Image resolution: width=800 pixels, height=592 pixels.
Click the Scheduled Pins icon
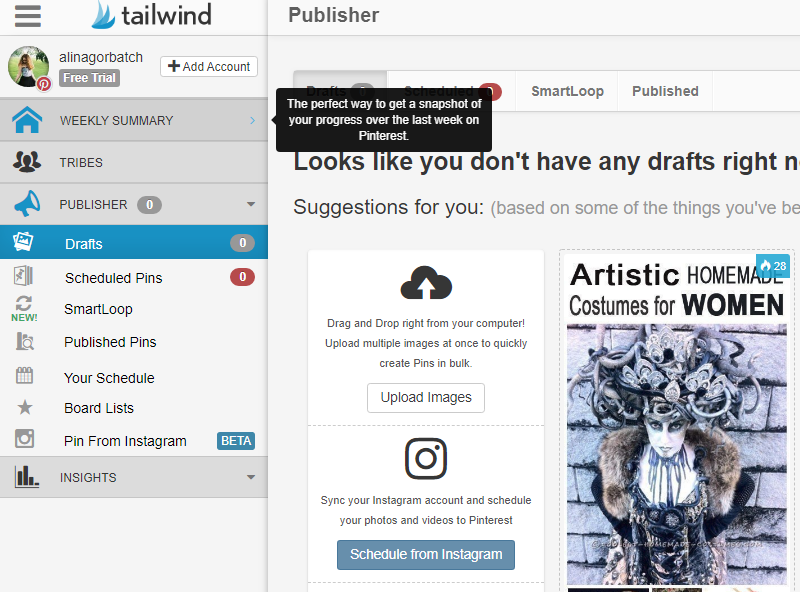23,276
